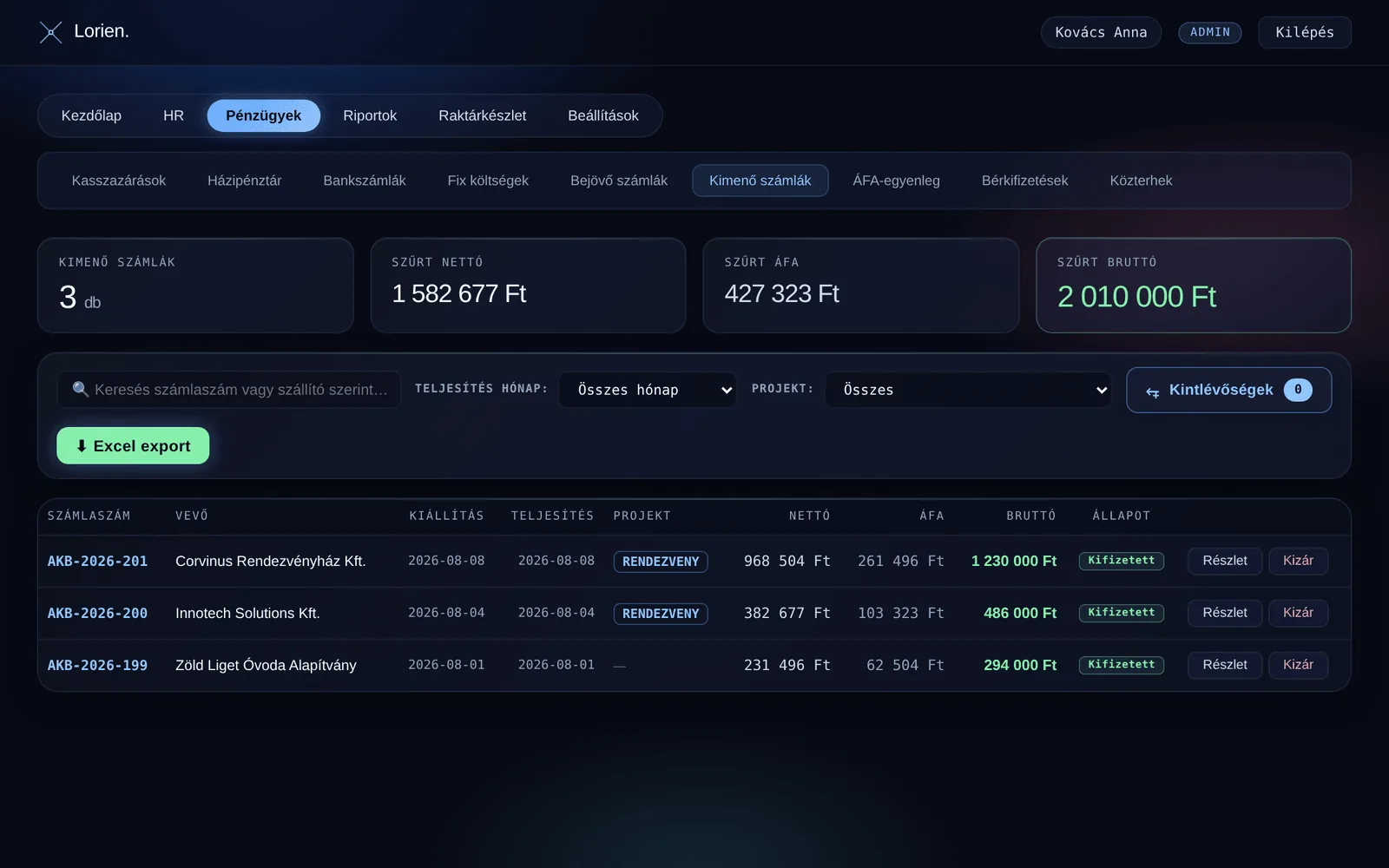This screenshot has height=868, width=1389.
Task: Click Kizár for Zöld Liget Óvoda
Action: (1299, 665)
